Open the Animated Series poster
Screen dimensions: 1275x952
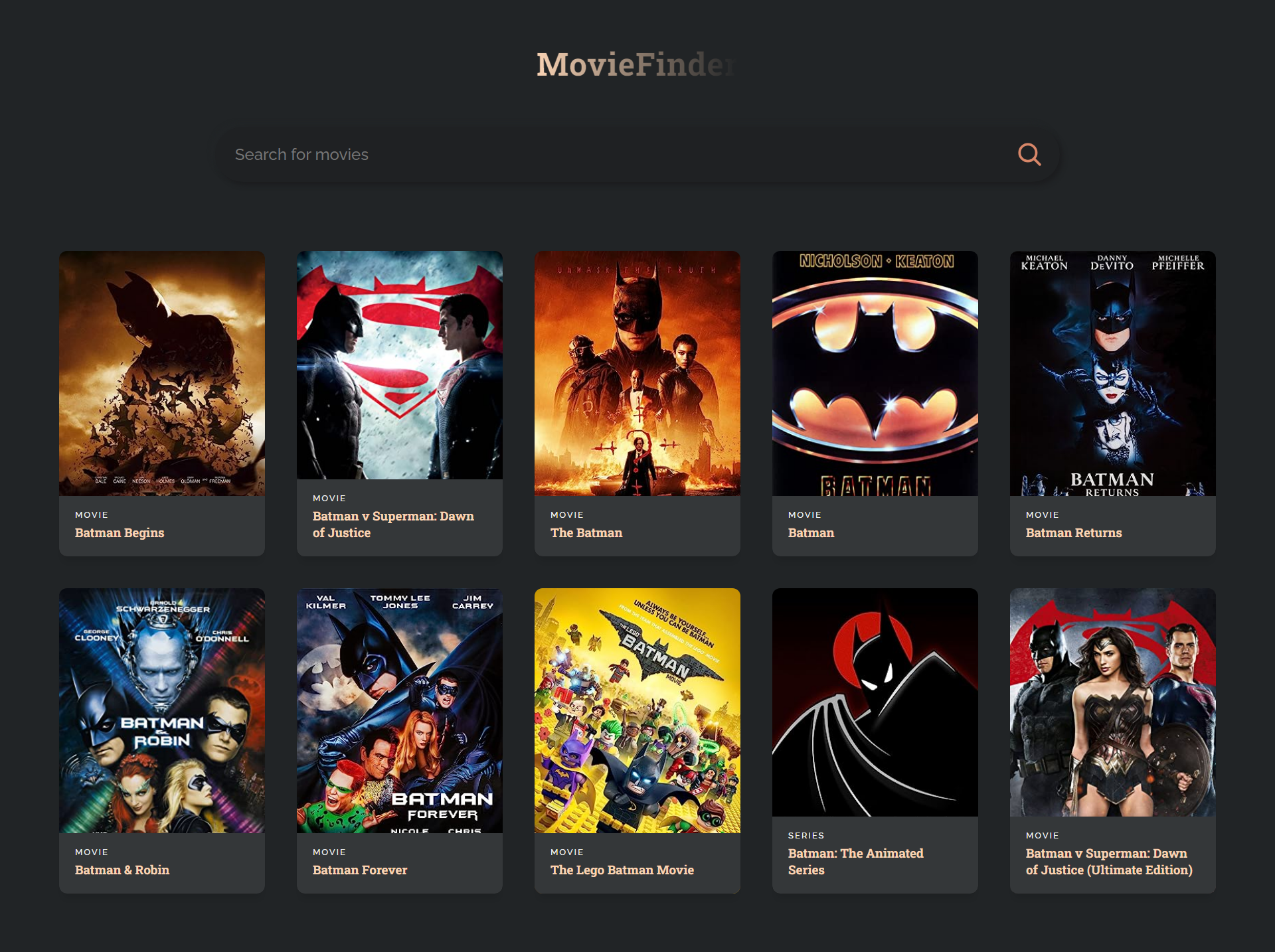(875, 702)
